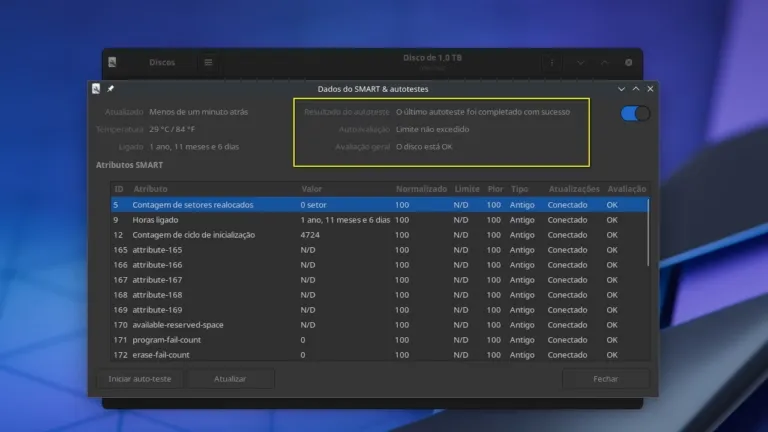The height and width of the screenshot is (432, 768).
Task: Select the attribute-167 row
Action: (x=379, y=280)
